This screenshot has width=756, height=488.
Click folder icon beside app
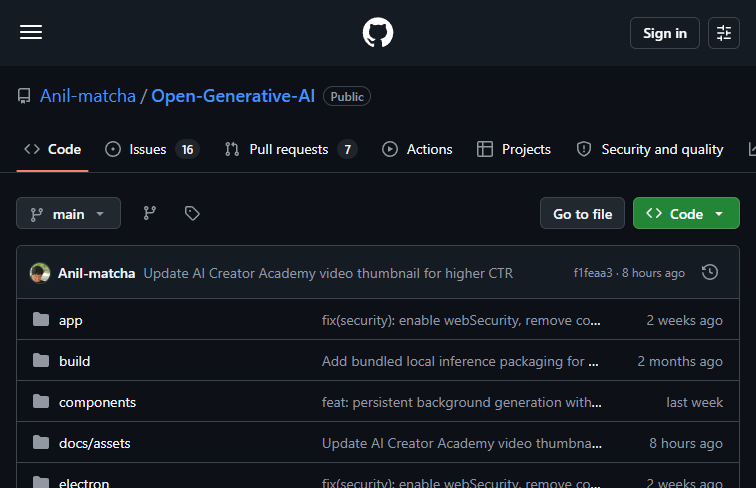41,319
